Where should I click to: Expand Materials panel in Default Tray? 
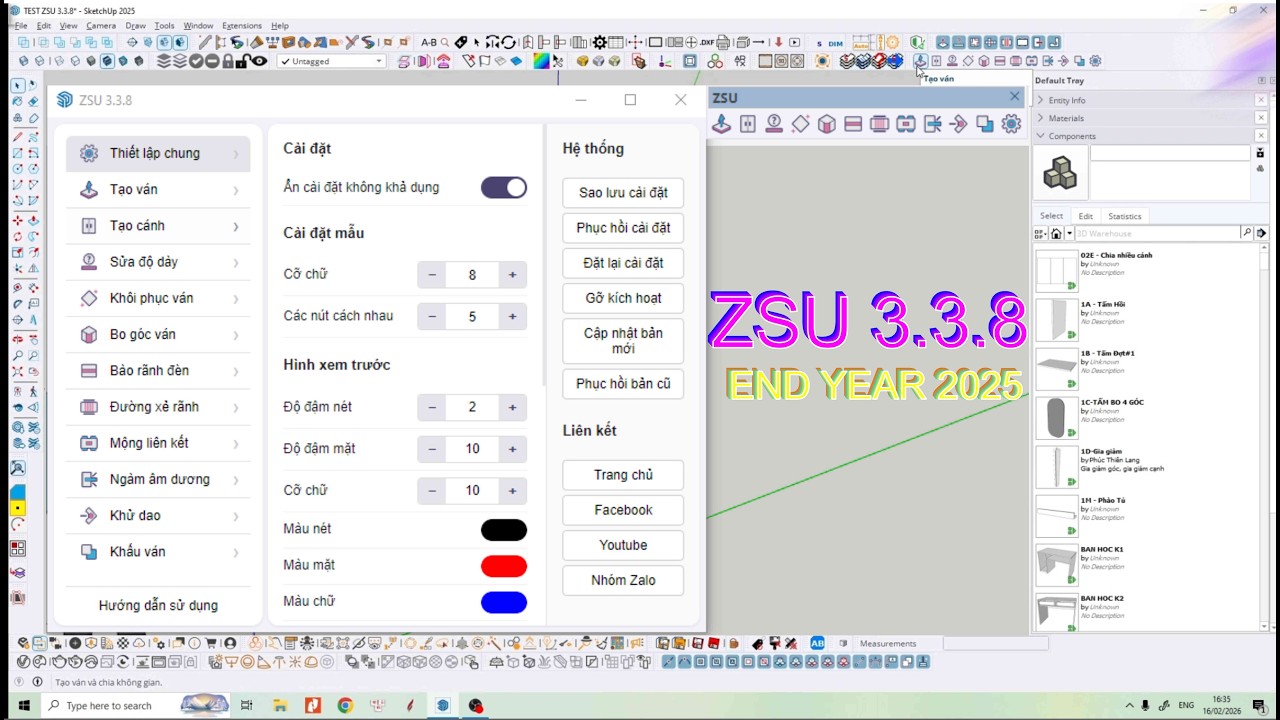pos(1041,118)
